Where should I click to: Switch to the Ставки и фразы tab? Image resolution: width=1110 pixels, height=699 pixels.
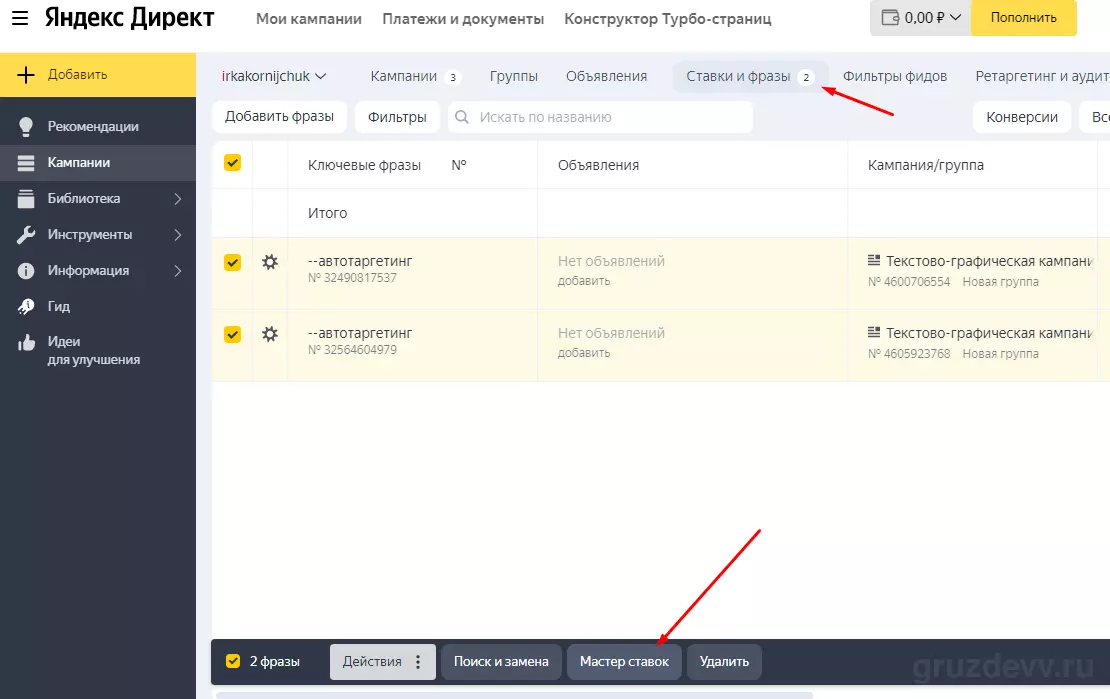[x=750, y=76]
